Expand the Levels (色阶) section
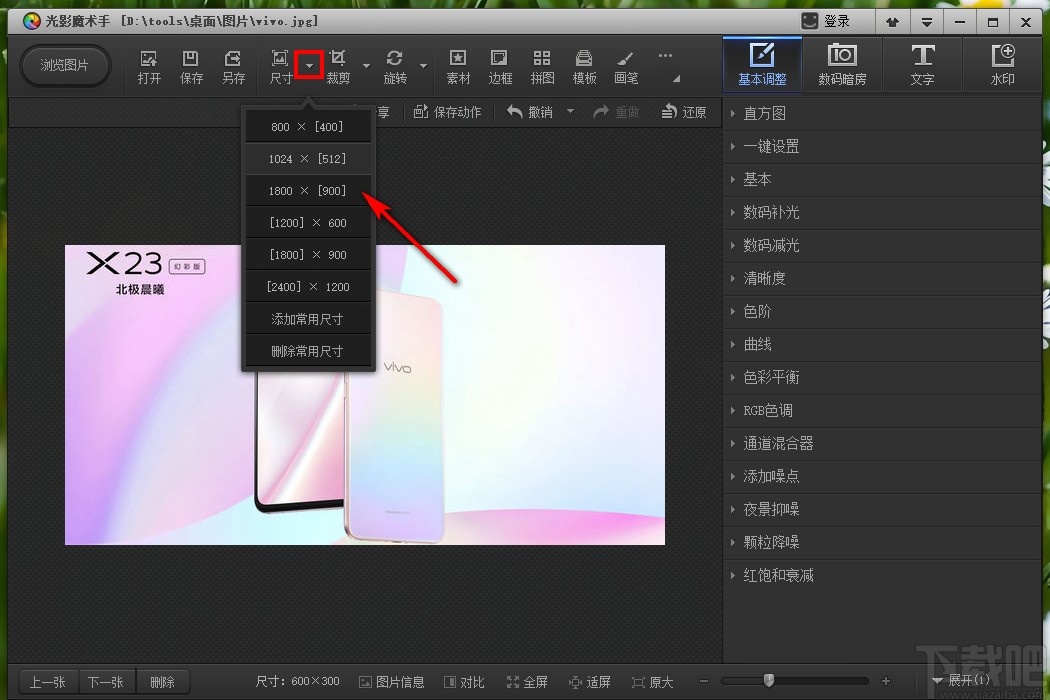Image resolution: width=1050 pixels, height=700 pixels. pos(883,311)
